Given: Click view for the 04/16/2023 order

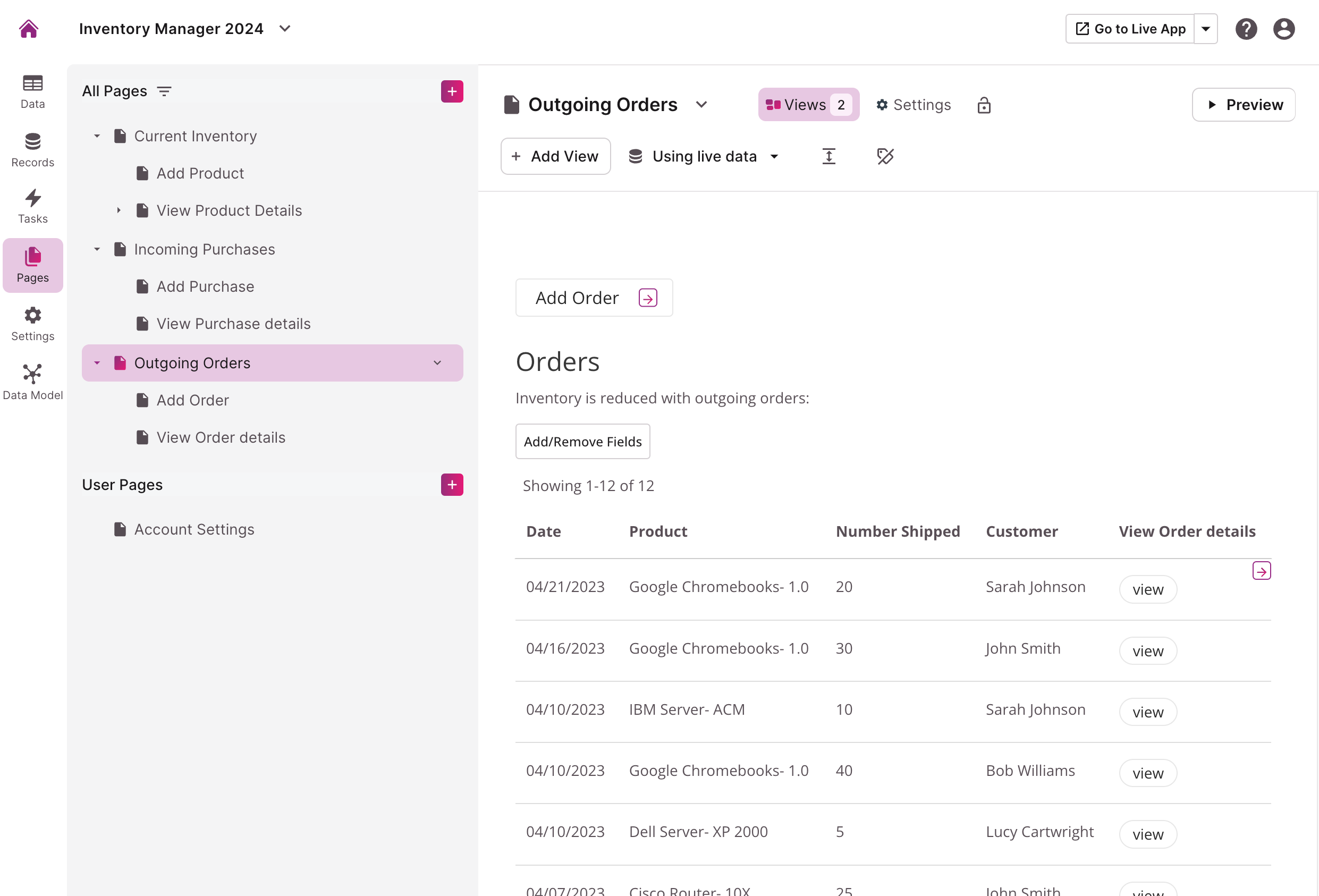Looking at the screenshot, I should [x=1147, y=651].
